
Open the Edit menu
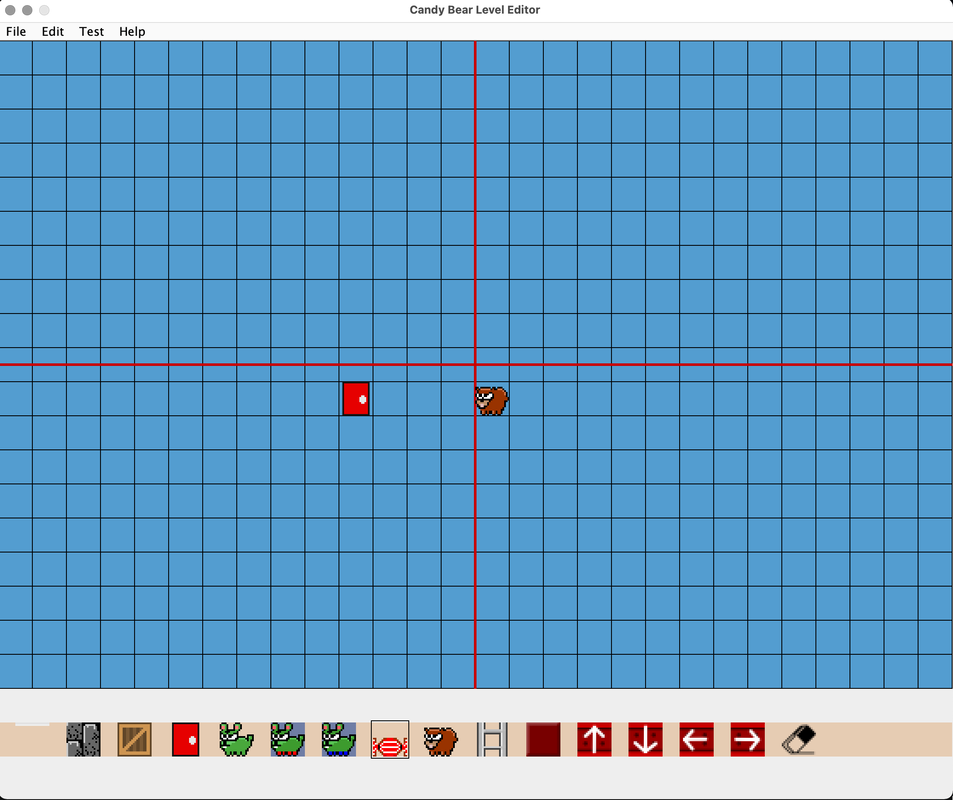[53, 31]
